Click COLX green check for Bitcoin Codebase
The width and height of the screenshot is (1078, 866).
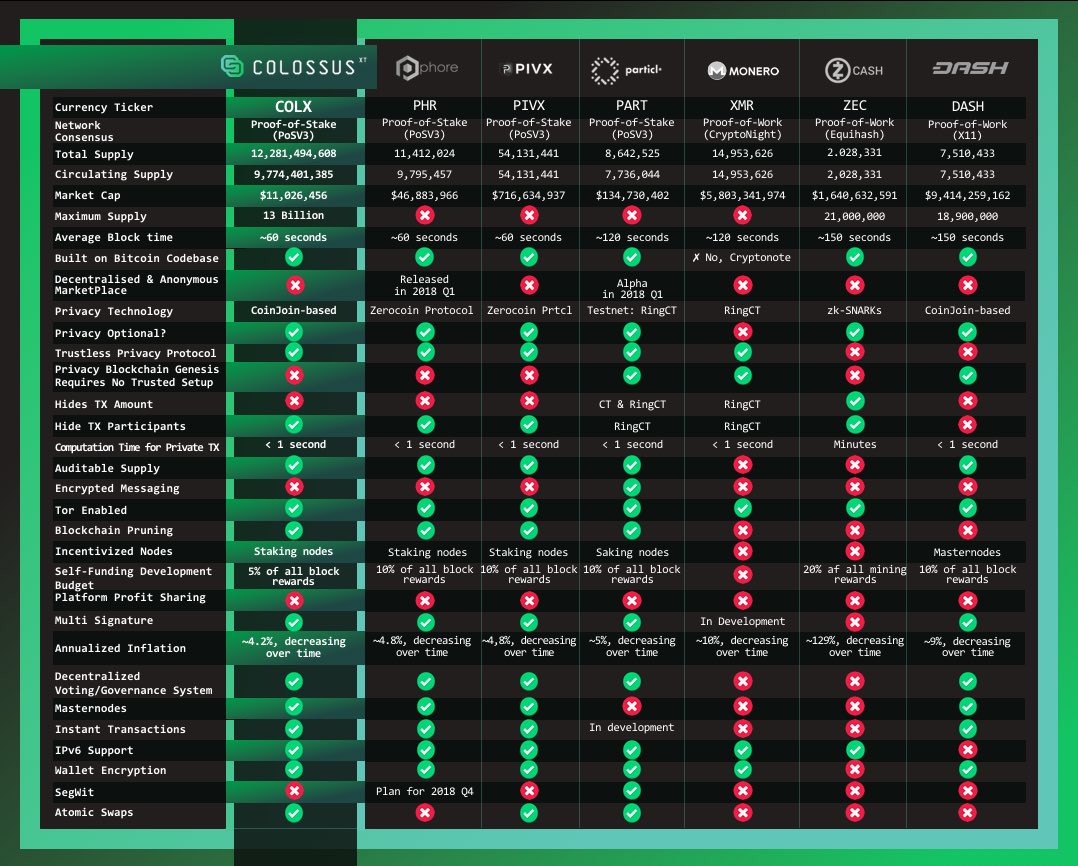point(294,257)
